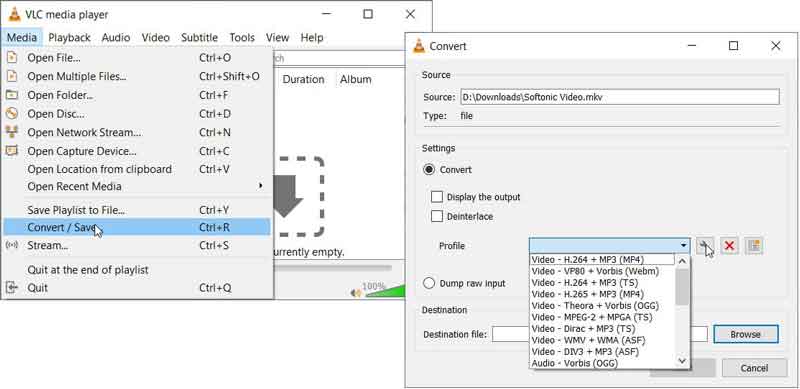Image resolution: width=800 pixels, height=389 pixels.
Task: Click the Browse button
Action: (745, 334)
